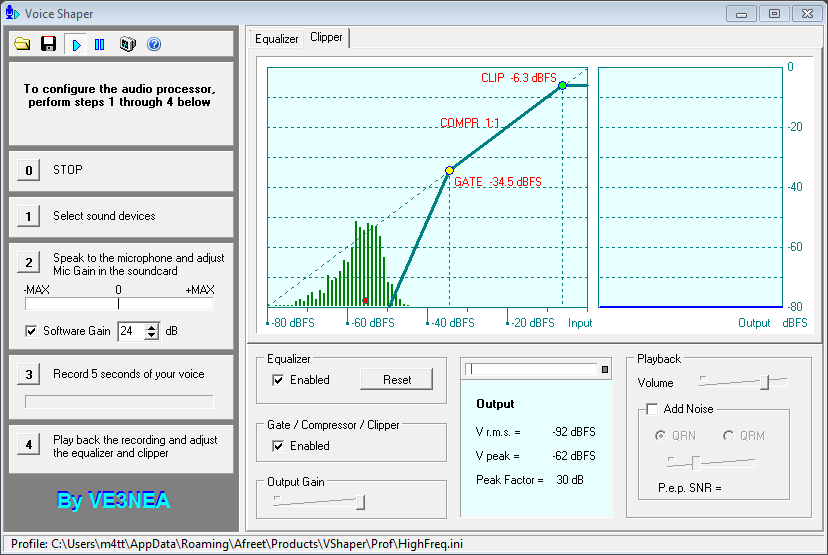The width and height of the screenshot is (828, 555).
Task: Click the small square beside output meter
Action: [x=605, y=370]
